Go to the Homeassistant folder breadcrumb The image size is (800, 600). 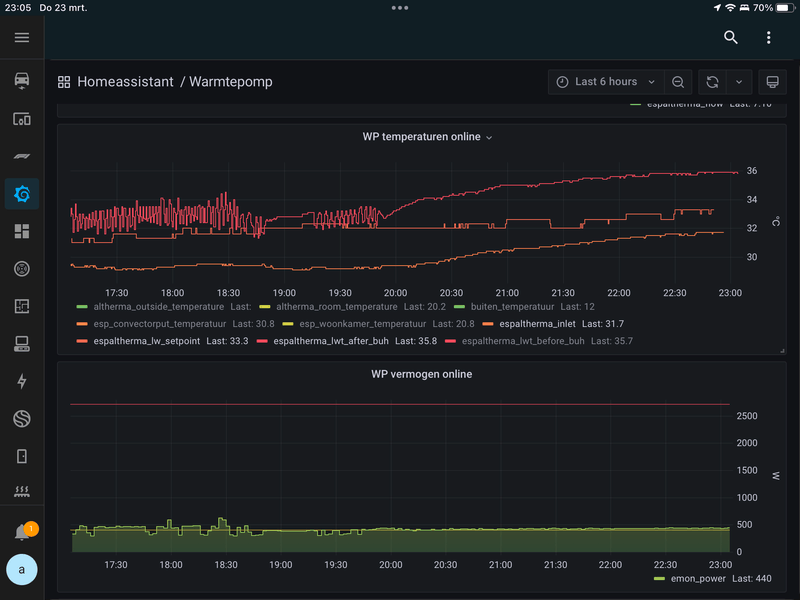click(x=125, y=82)
